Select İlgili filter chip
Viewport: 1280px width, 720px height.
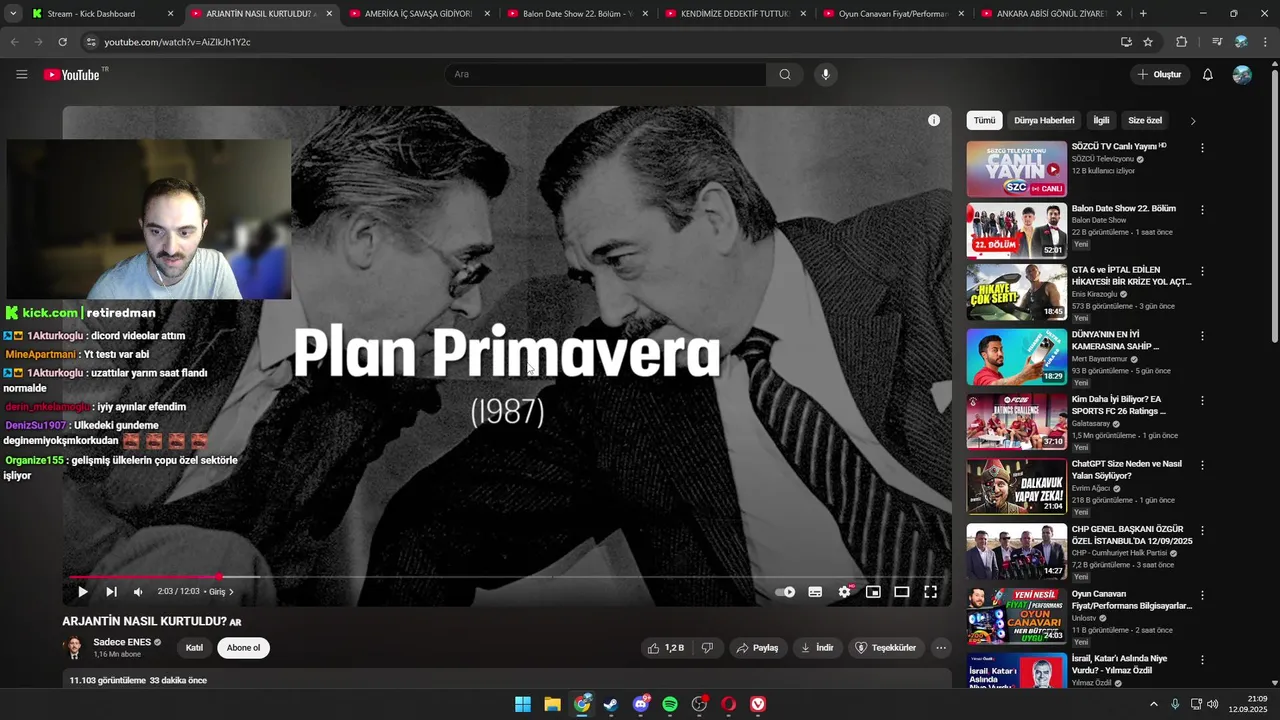[x=1101, y=120]
